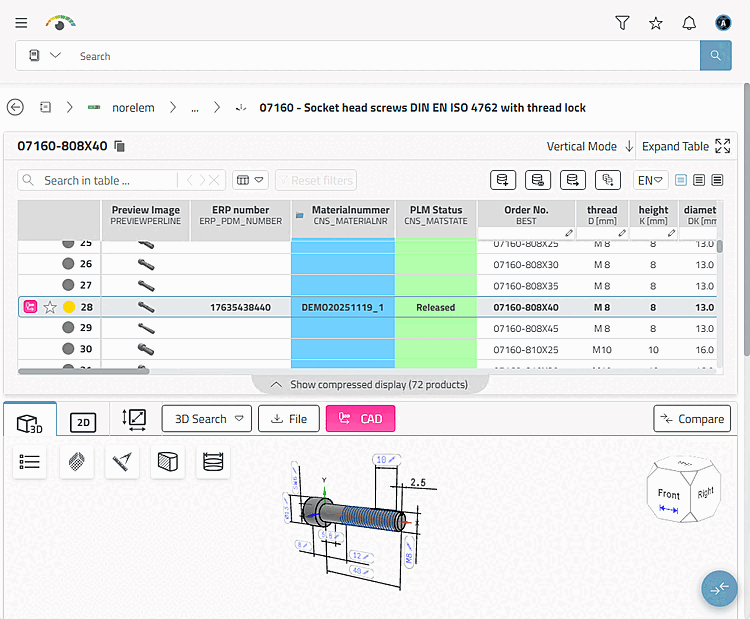Open catalog root breadcrumb icon
750x619 pixels.
coord(45,107)
